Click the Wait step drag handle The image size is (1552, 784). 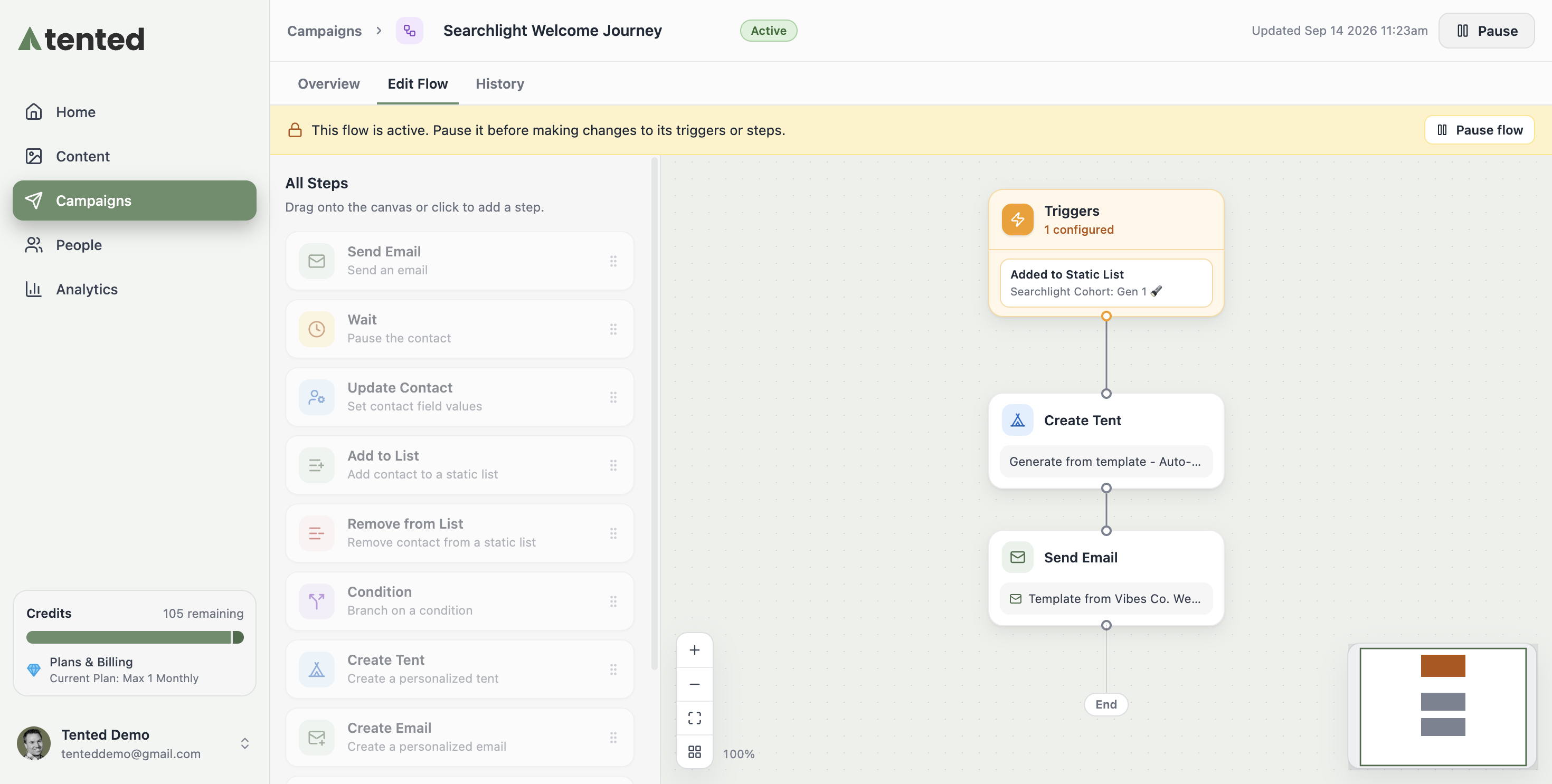613,329
